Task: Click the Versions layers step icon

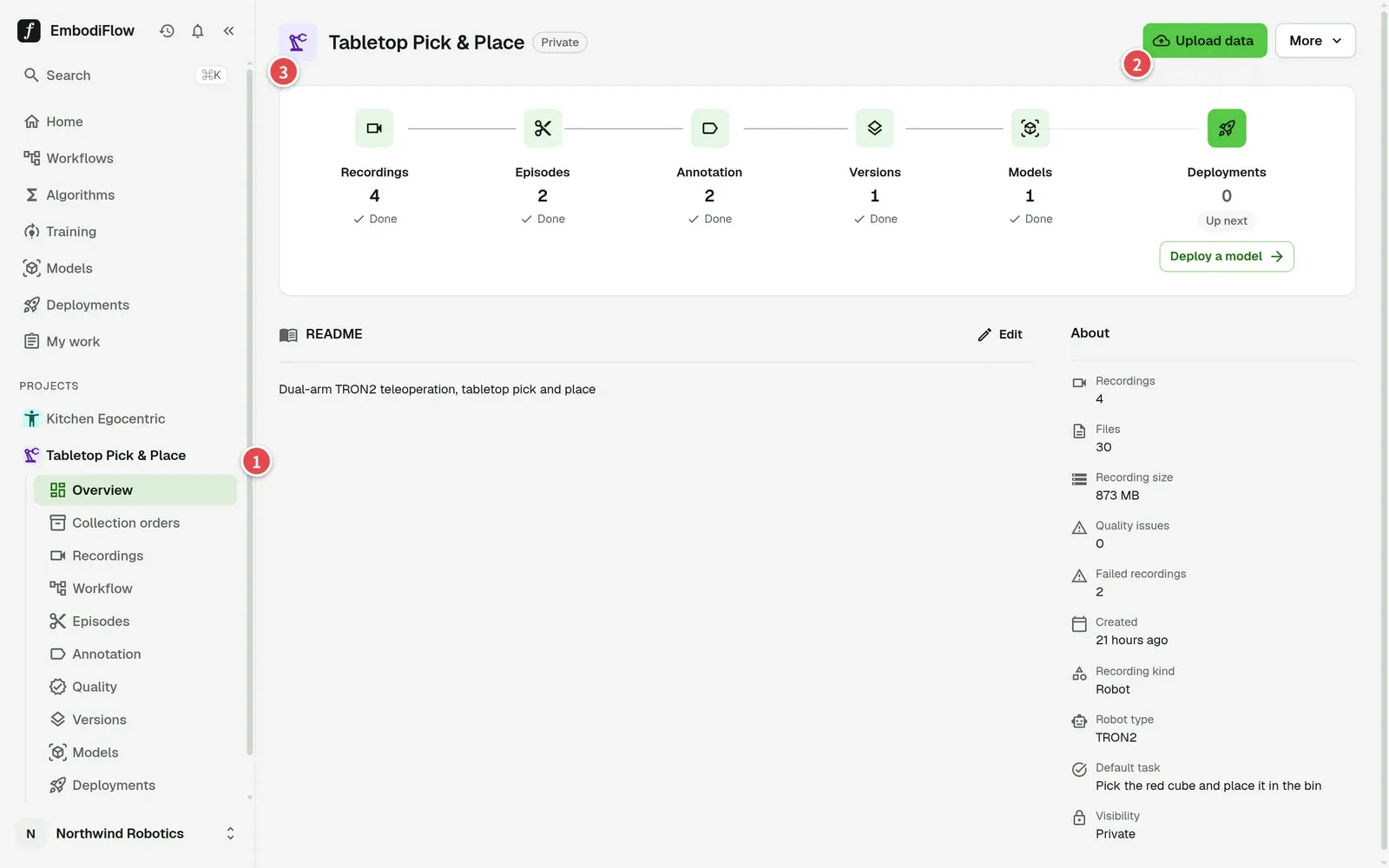Action: tap(874, 128)
